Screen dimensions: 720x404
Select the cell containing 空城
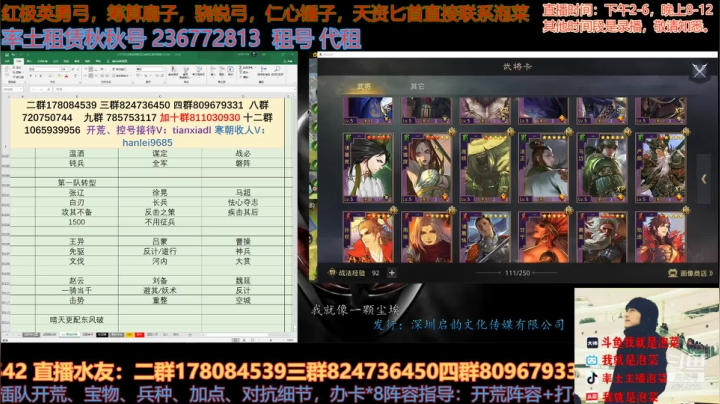242,300
